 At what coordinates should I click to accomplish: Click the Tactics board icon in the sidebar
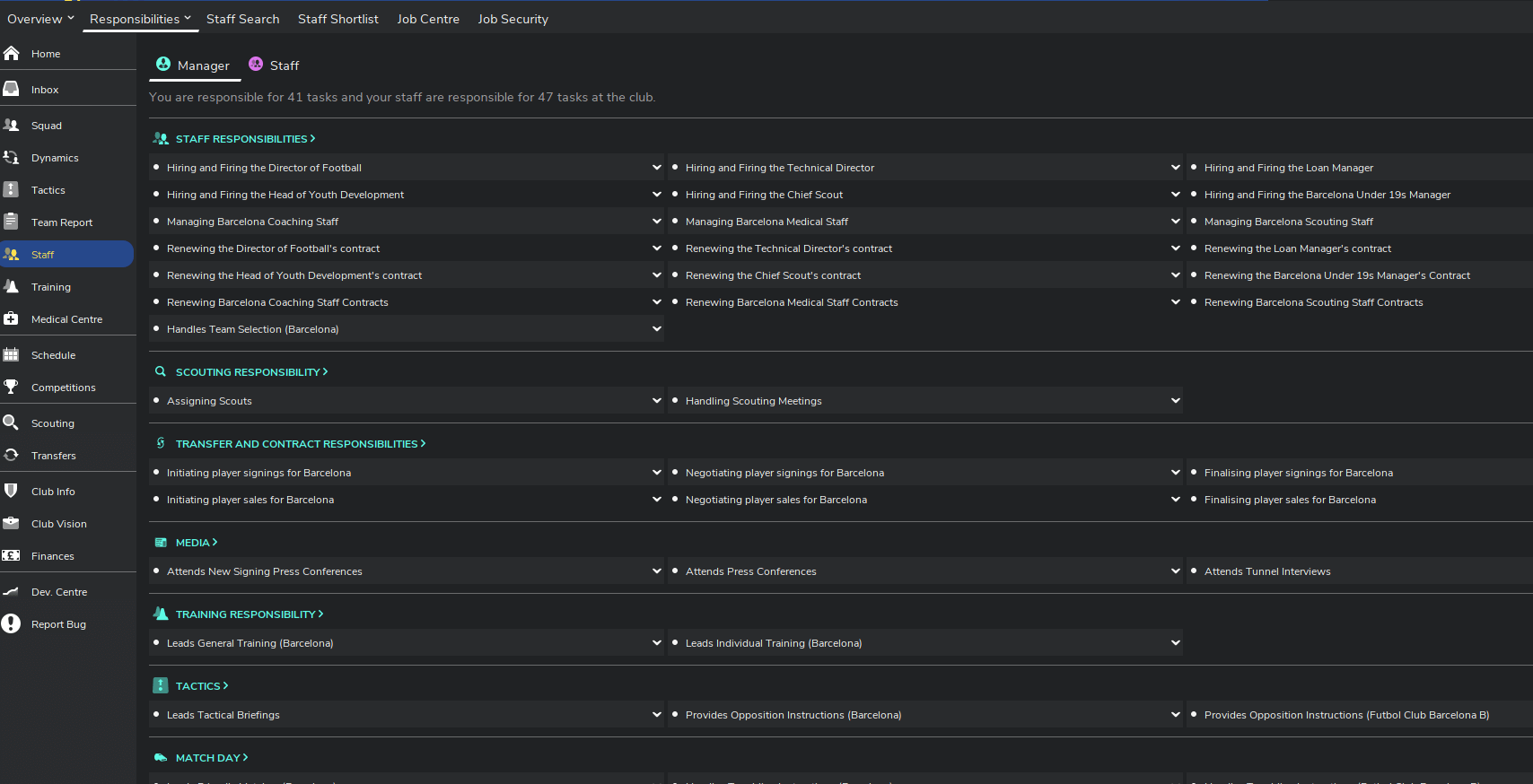pyautogui.click(x=11, y=190)
